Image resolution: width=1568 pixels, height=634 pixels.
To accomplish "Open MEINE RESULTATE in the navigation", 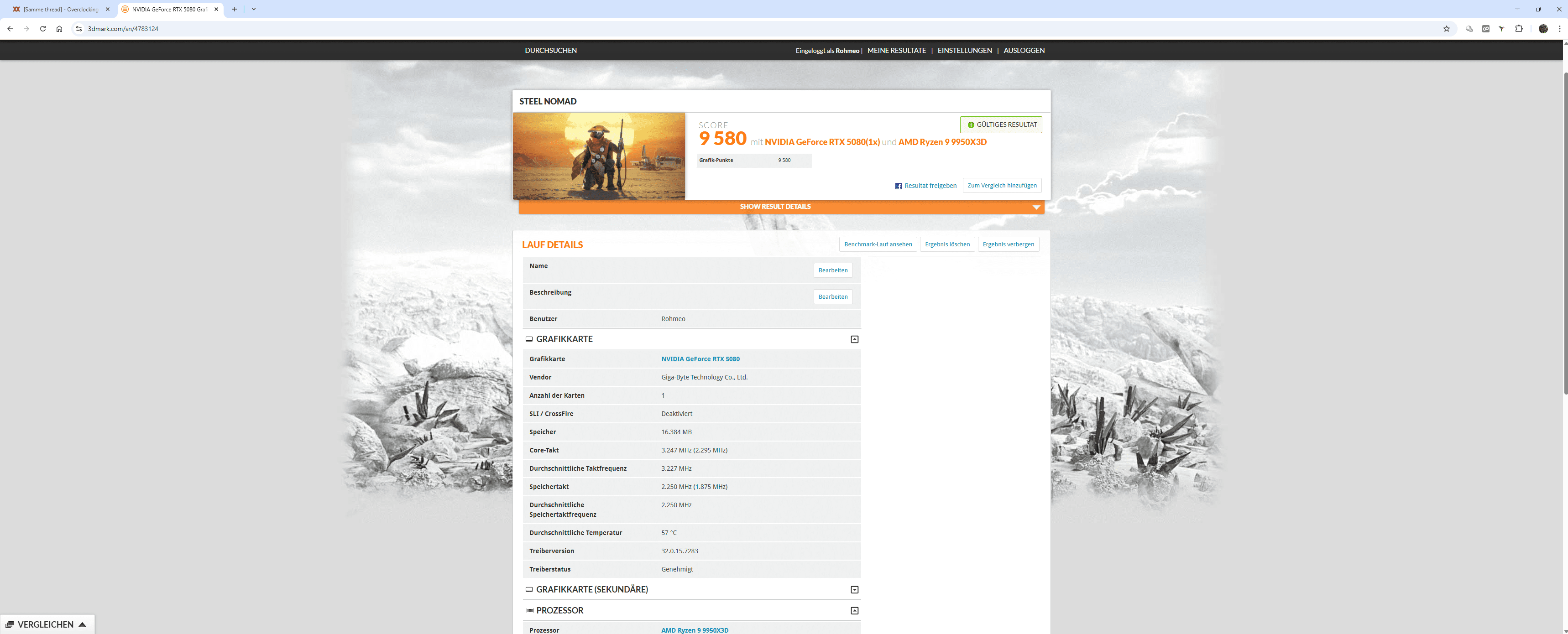I will (x=897, y=51).
